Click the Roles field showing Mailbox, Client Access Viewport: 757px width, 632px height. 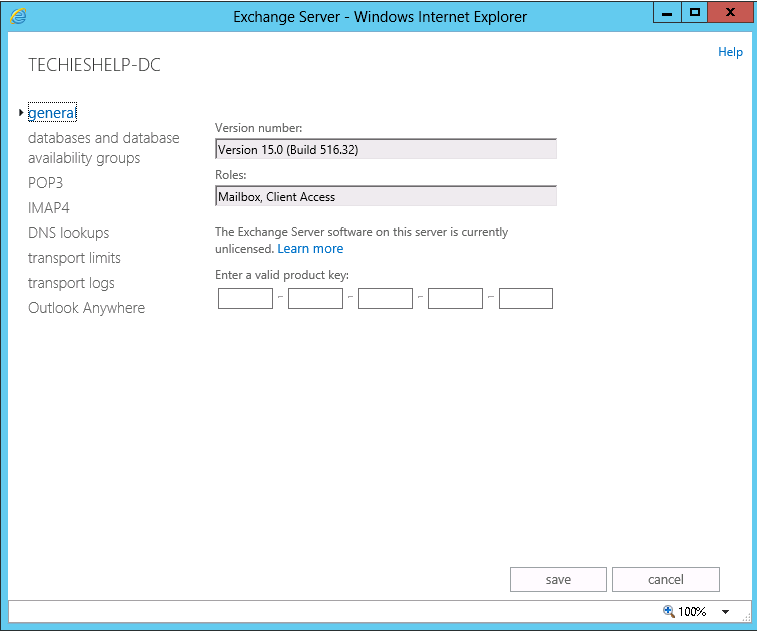click(386, 196)
